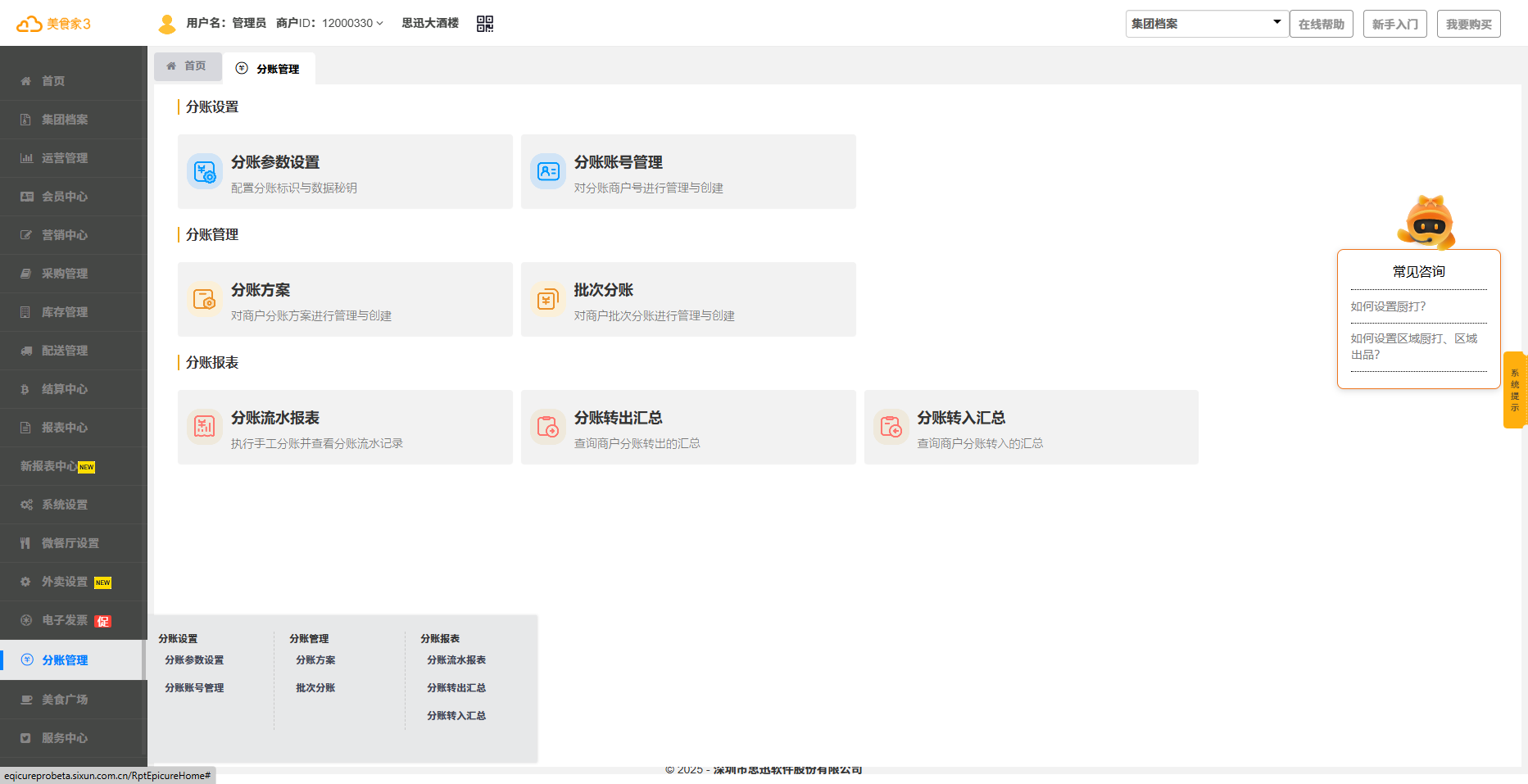Choose 分账转入汇总 in the flyout submenu
This screenshot has height=784, width=1528.
point(456,715)
